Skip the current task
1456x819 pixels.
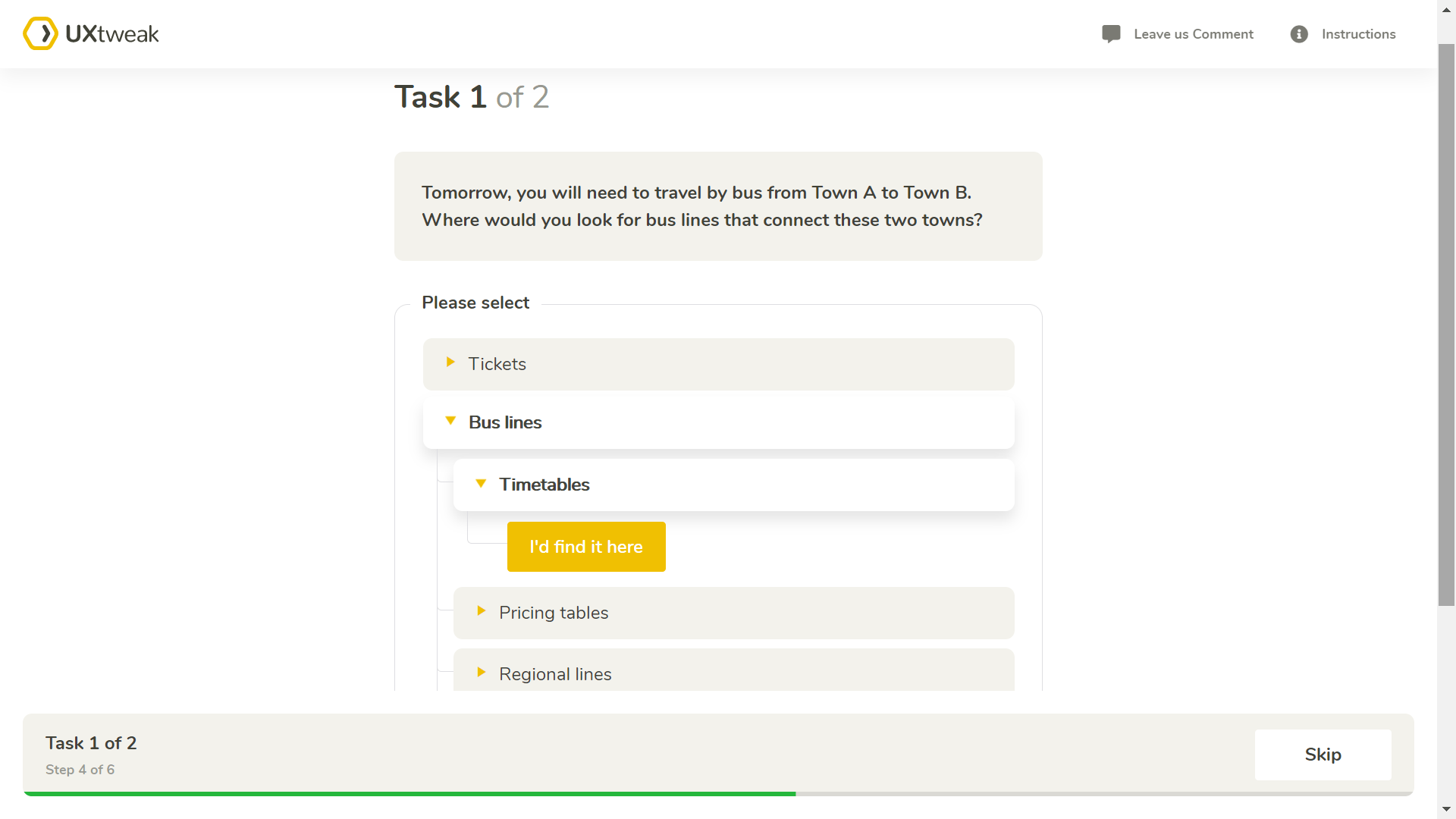coord(1323,755)
